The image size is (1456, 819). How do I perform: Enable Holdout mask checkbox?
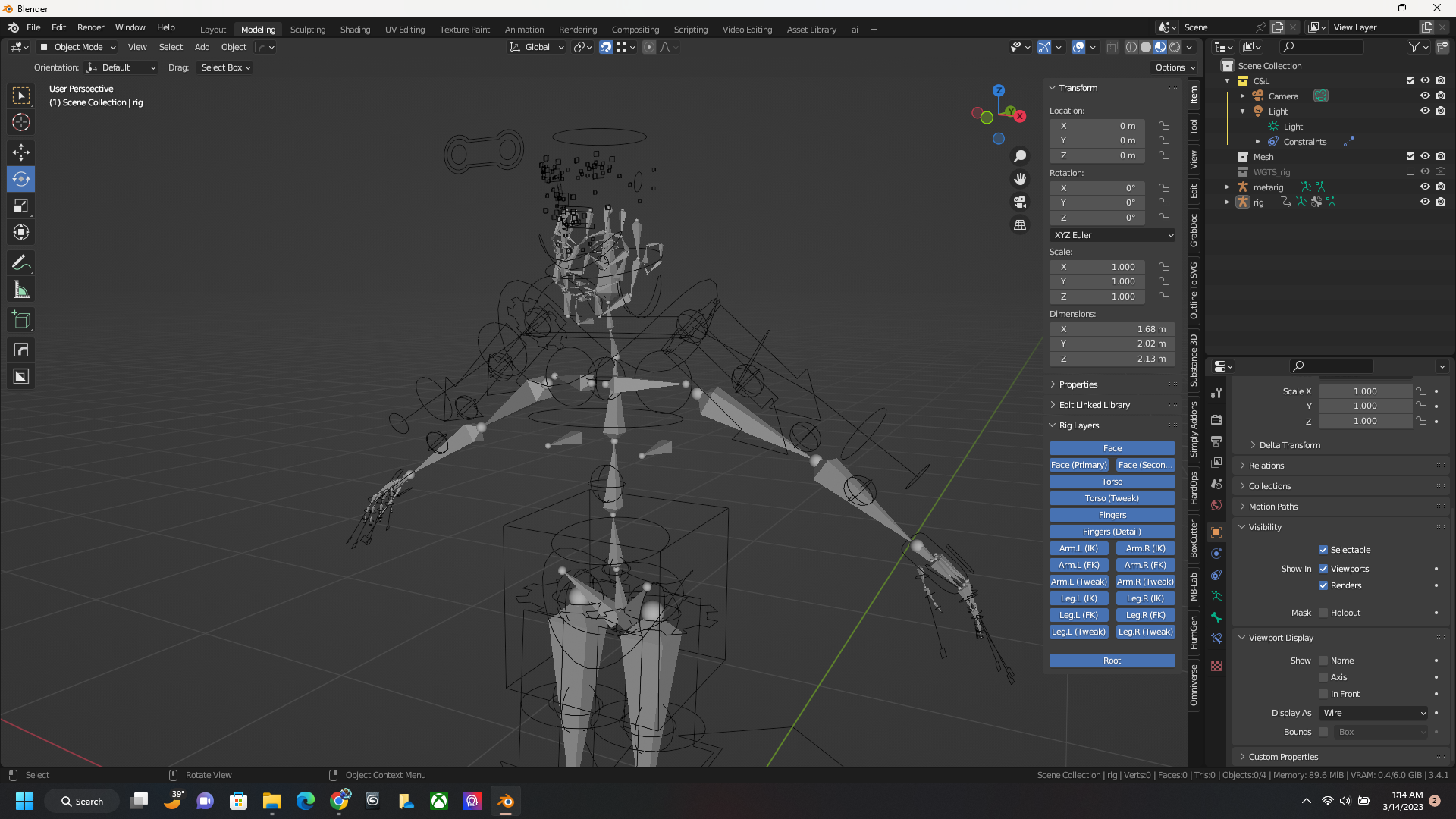coord(1323,613)
